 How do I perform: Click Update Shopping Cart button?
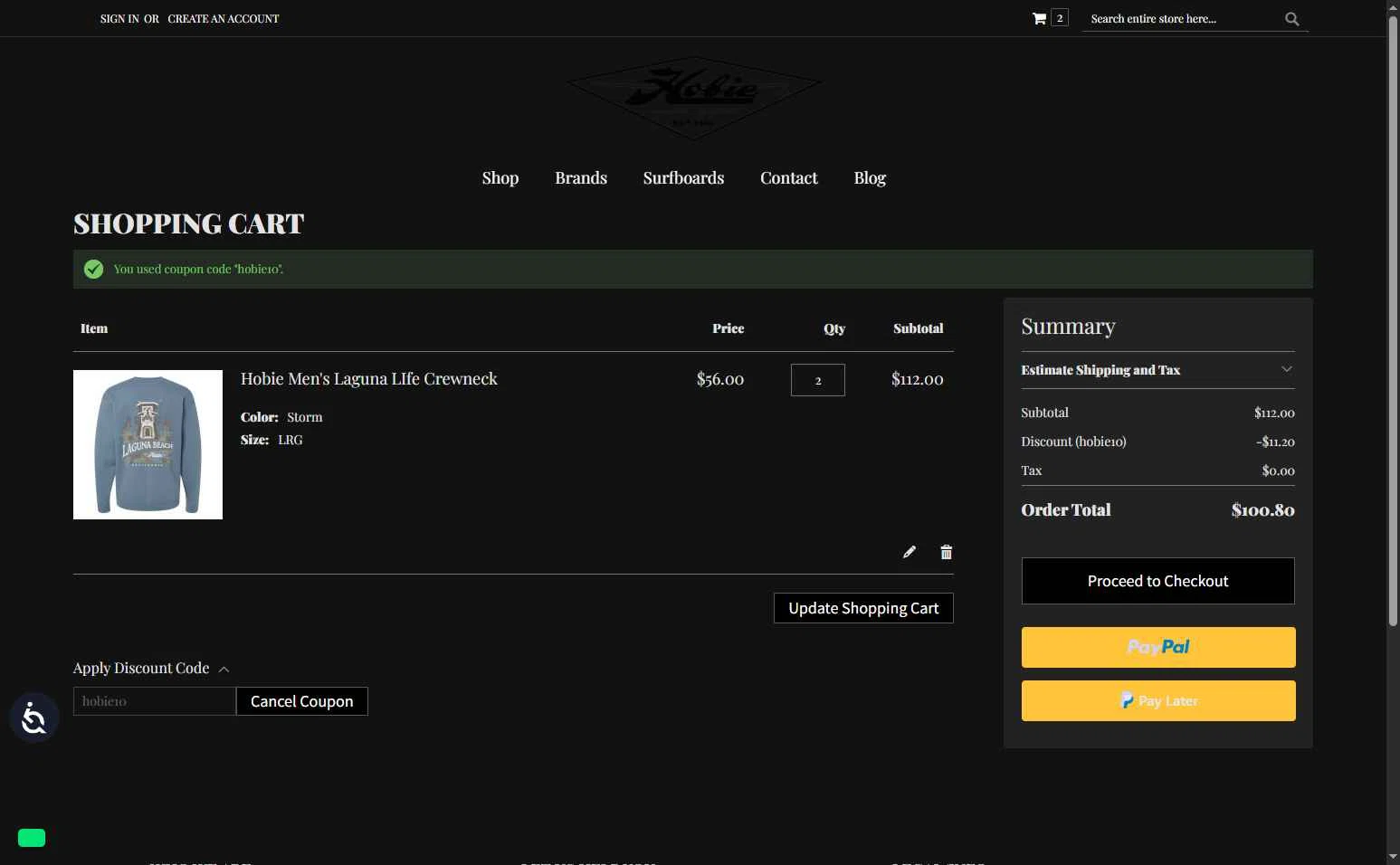[x=863, y=608]
